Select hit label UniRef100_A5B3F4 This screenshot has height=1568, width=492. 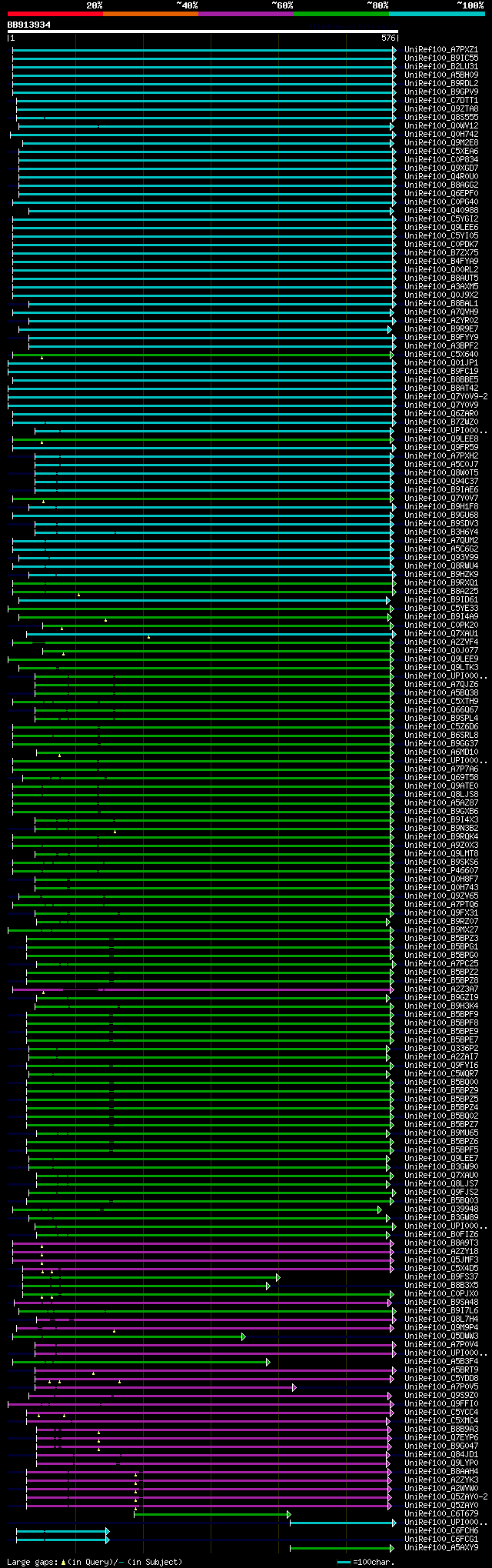point(441,1362)
